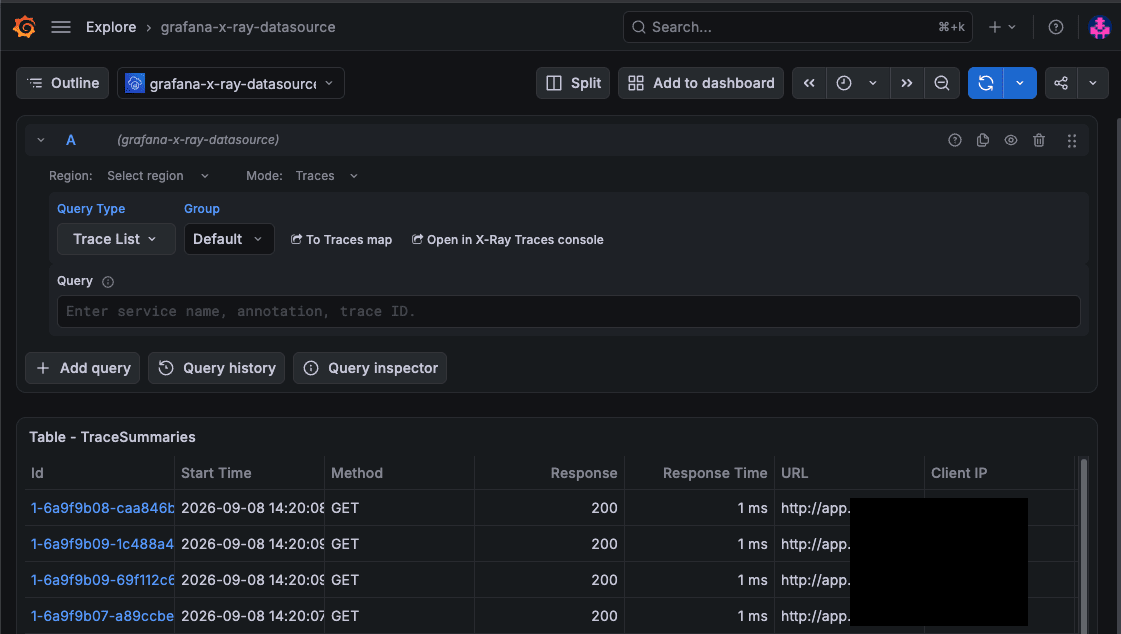
Task: Expand the share options chevron
Action: coord(1092,83)
